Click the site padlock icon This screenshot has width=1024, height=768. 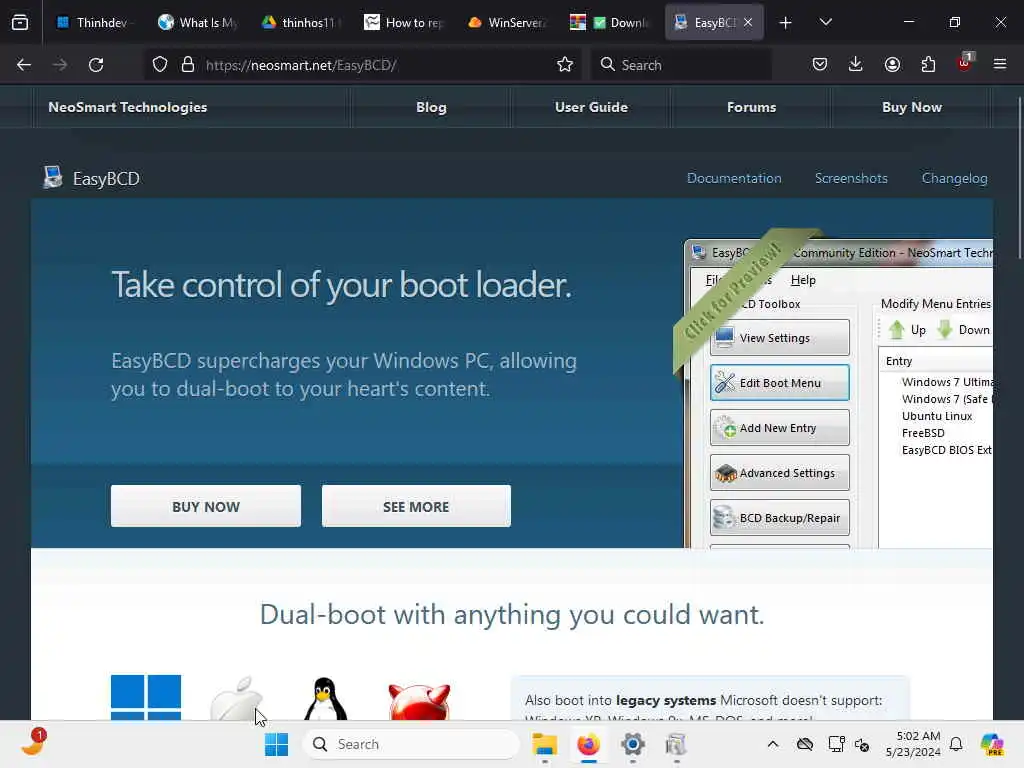point(188,65)
